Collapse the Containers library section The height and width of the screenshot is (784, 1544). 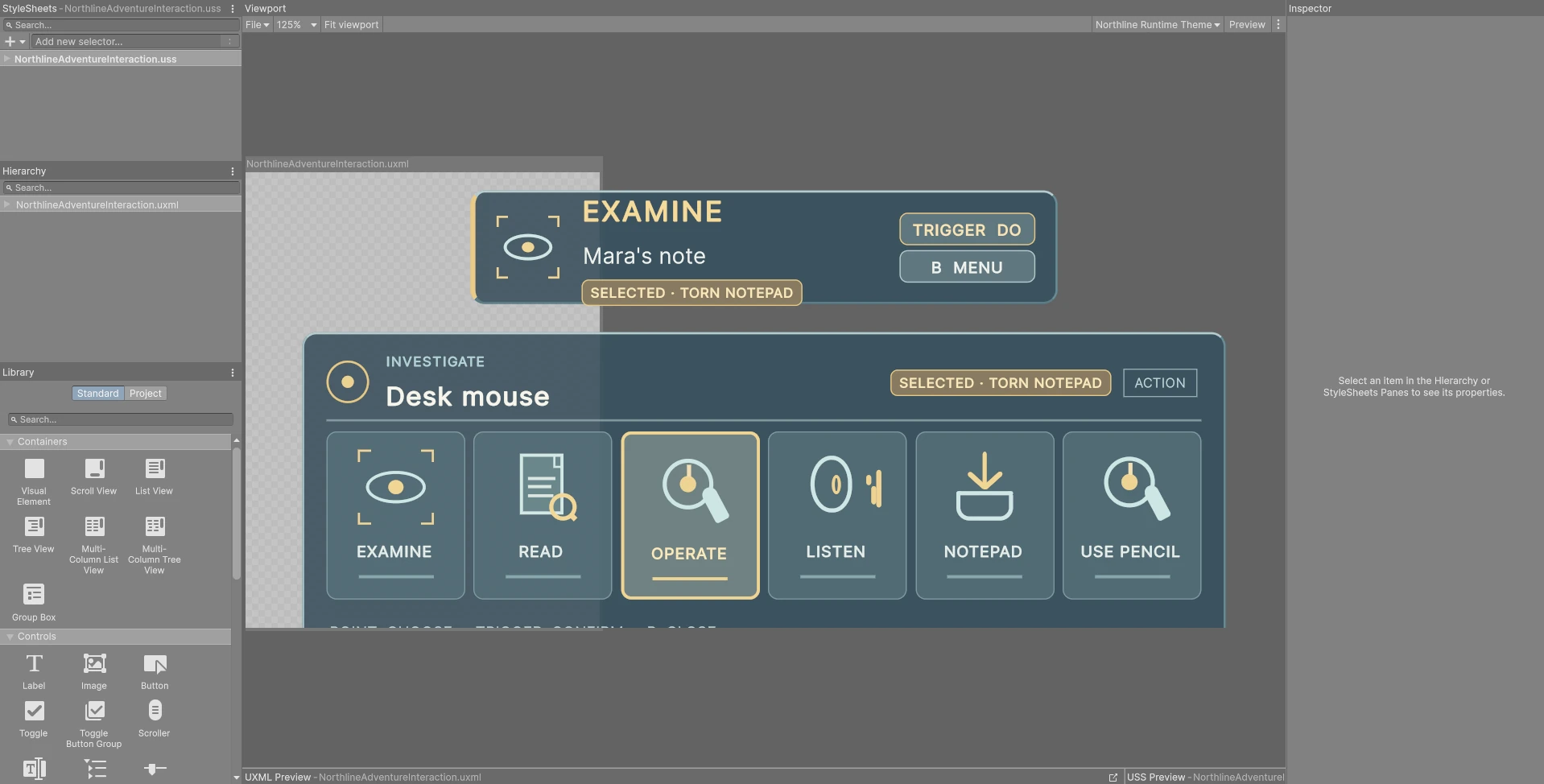point(10,442)
